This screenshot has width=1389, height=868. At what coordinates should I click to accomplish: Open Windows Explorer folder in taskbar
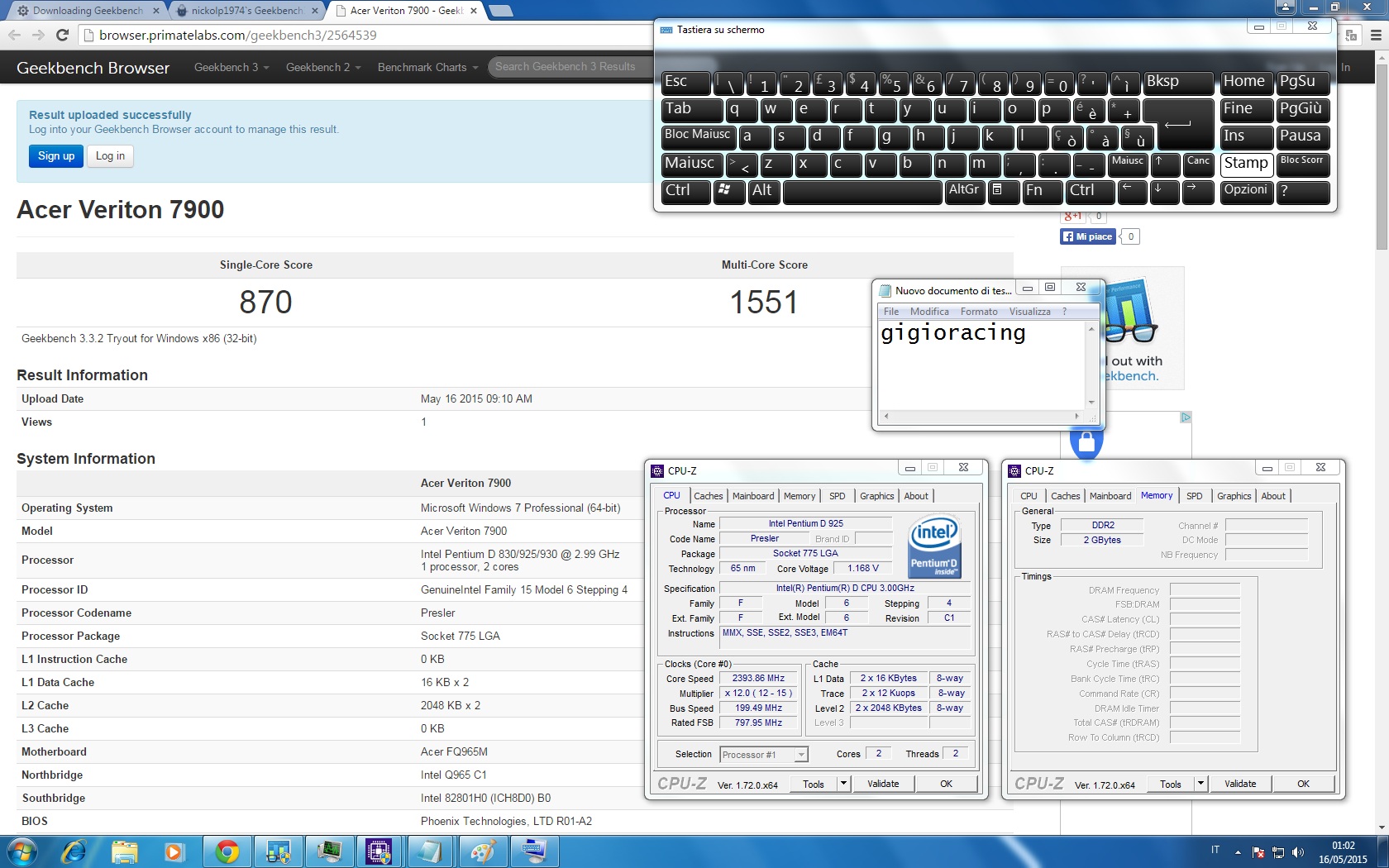click(124, 851)
